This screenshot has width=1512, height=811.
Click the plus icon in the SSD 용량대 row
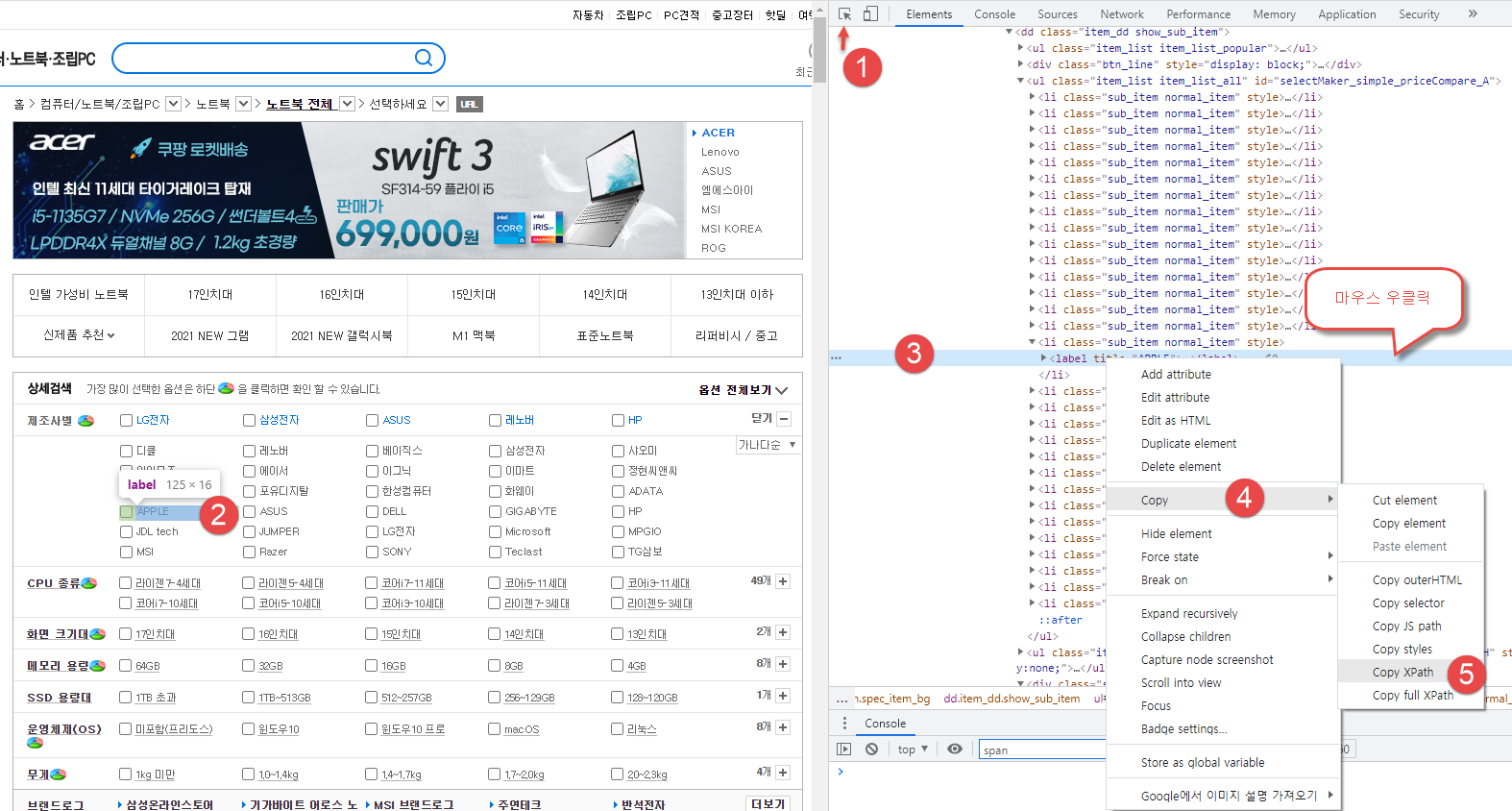(783, 696)
